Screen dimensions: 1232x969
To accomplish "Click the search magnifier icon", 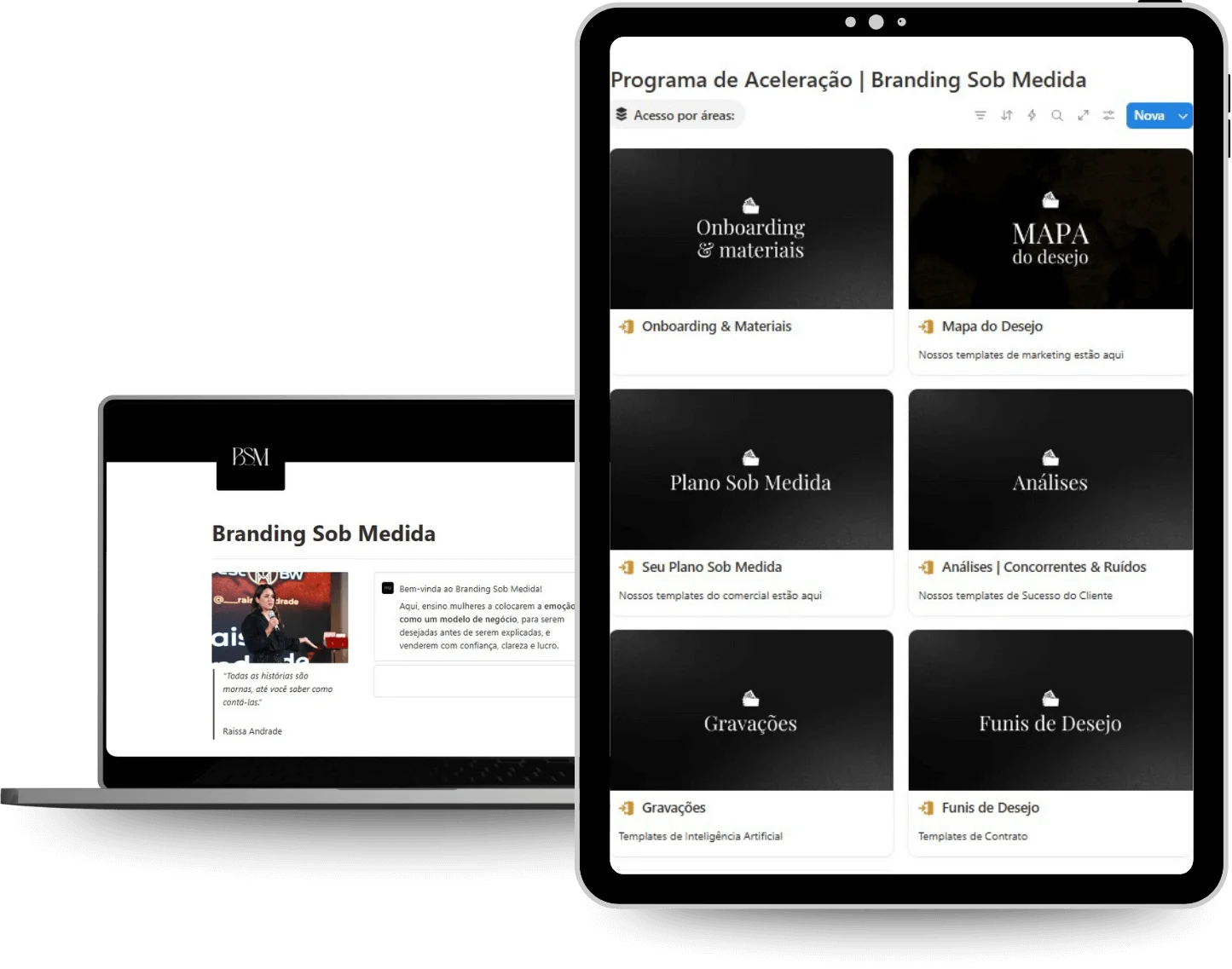I will (1057, 116).
